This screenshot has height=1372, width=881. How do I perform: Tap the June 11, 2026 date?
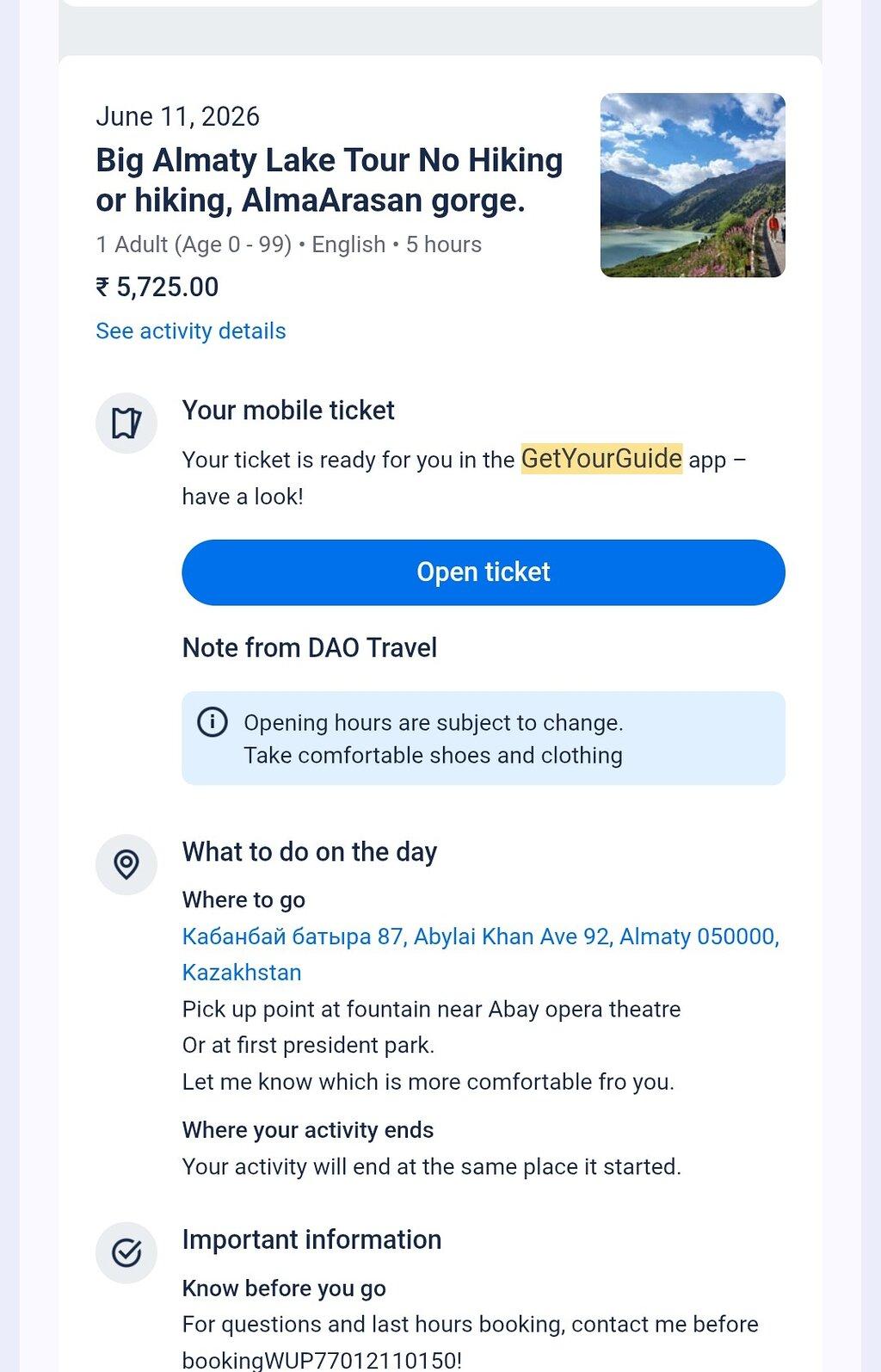pyautogui.click(x=178, y=116)
